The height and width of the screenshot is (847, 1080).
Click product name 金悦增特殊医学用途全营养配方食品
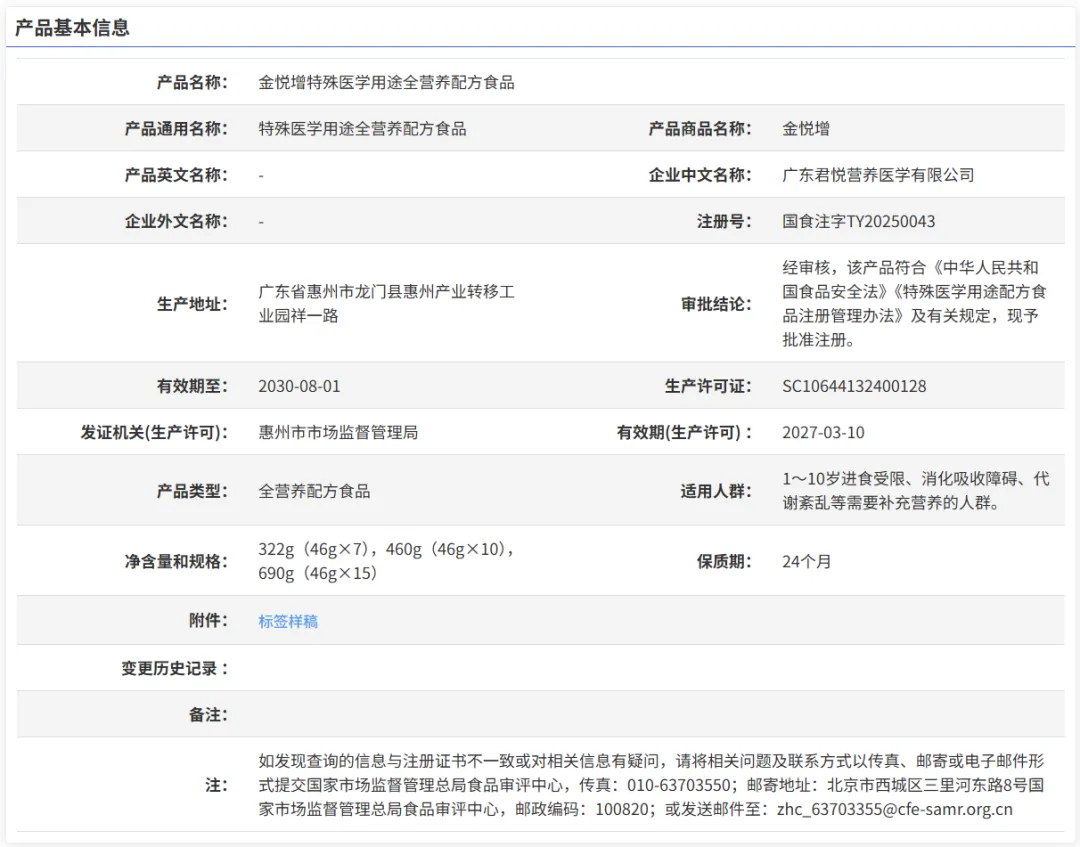click(x=386, y=83)
